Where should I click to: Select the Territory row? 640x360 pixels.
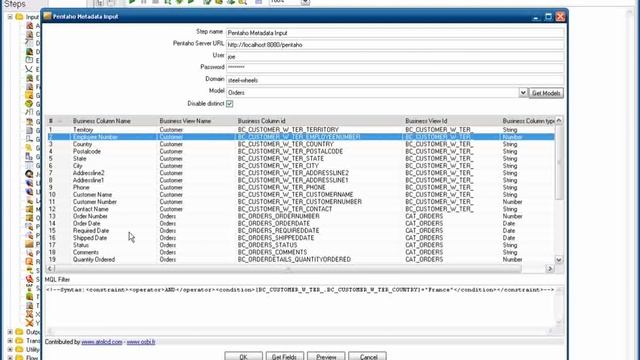[x=301, y=129]
